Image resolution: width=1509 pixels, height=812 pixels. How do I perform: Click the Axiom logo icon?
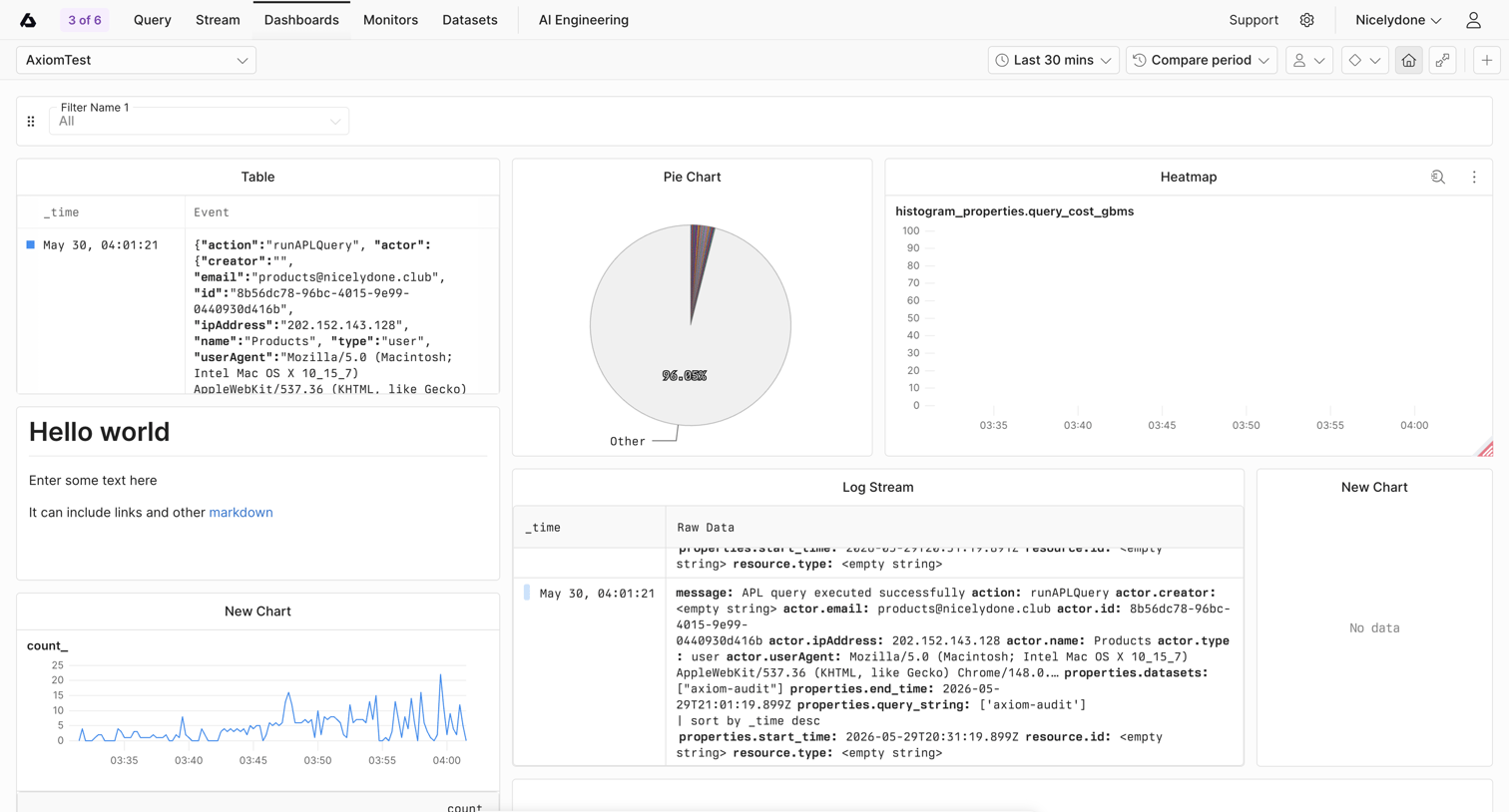click(28, 20)
